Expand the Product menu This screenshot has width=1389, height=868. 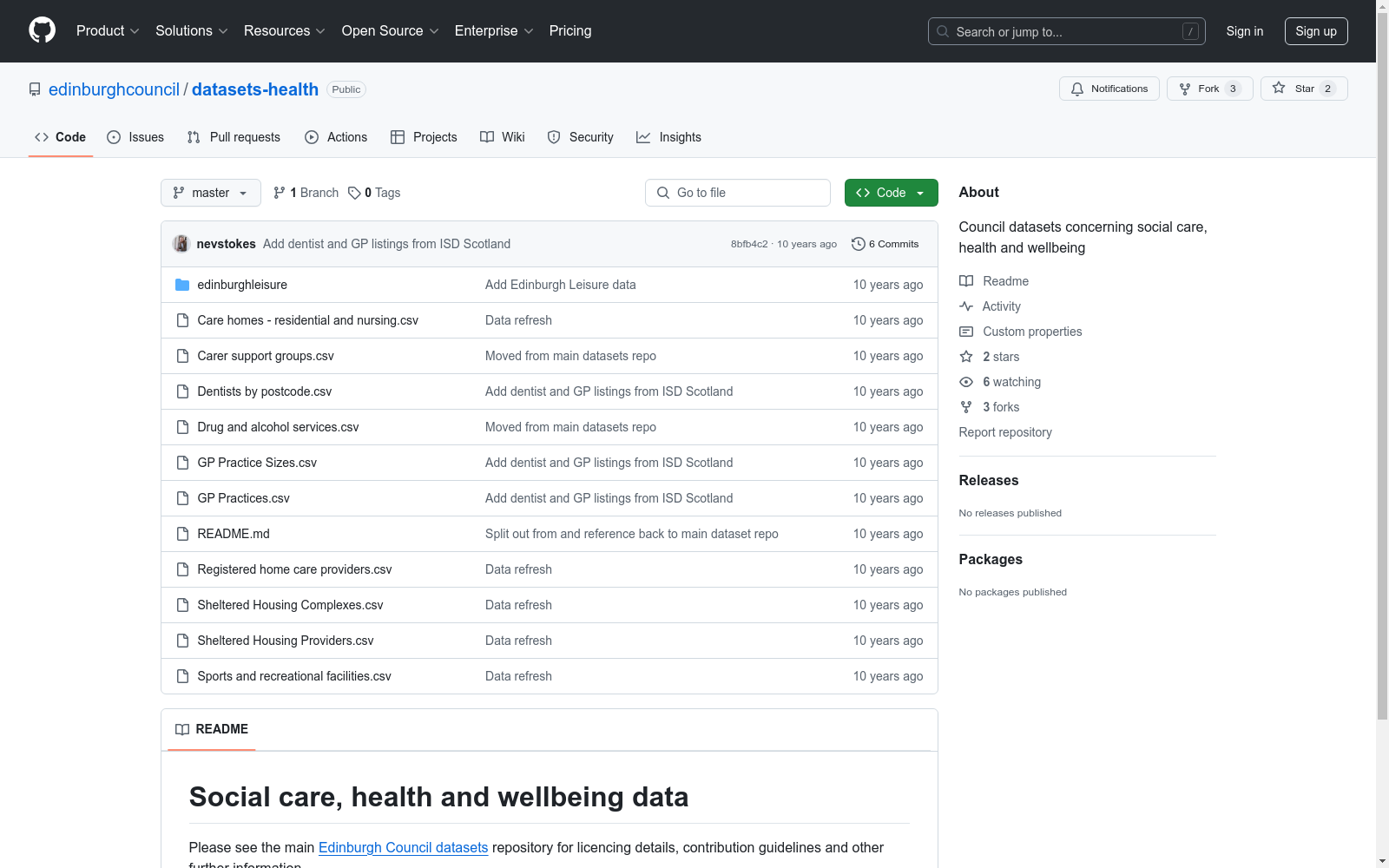pos(108,31)
